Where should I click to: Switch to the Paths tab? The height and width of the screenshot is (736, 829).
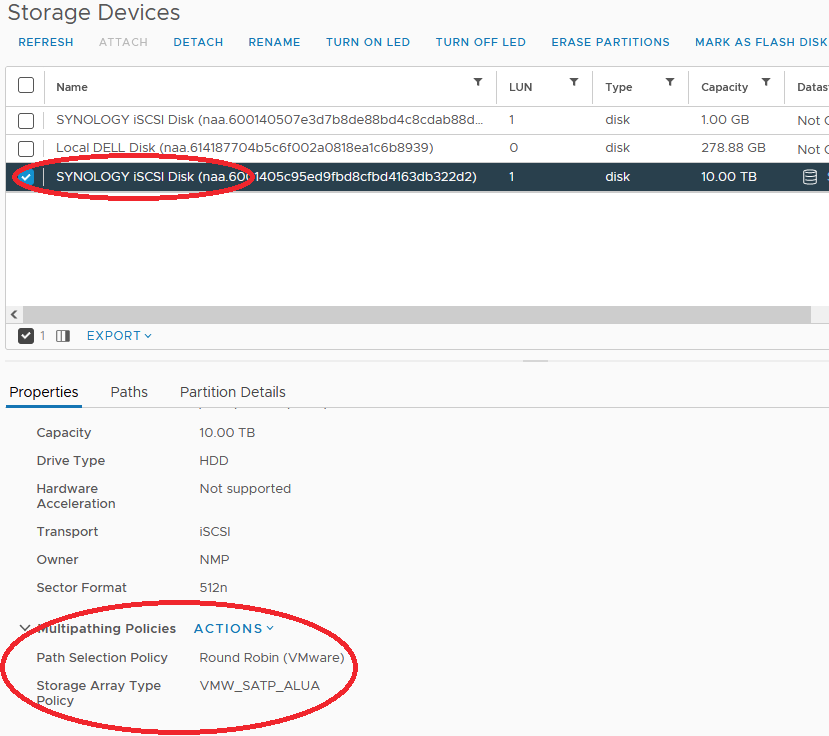tap(129, 392)
